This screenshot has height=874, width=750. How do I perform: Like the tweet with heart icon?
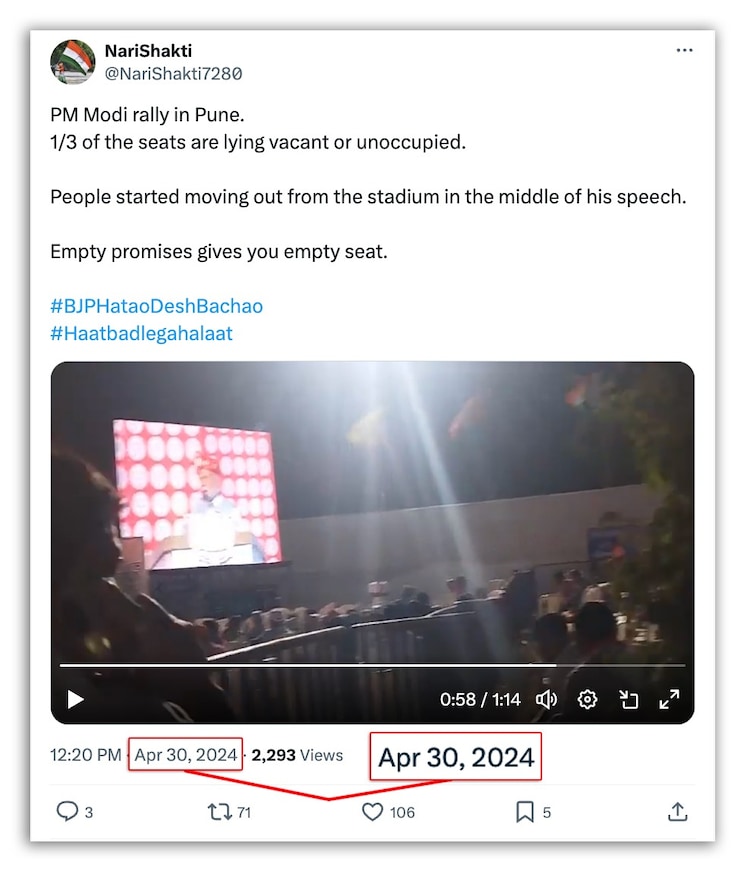coord(372,812)
